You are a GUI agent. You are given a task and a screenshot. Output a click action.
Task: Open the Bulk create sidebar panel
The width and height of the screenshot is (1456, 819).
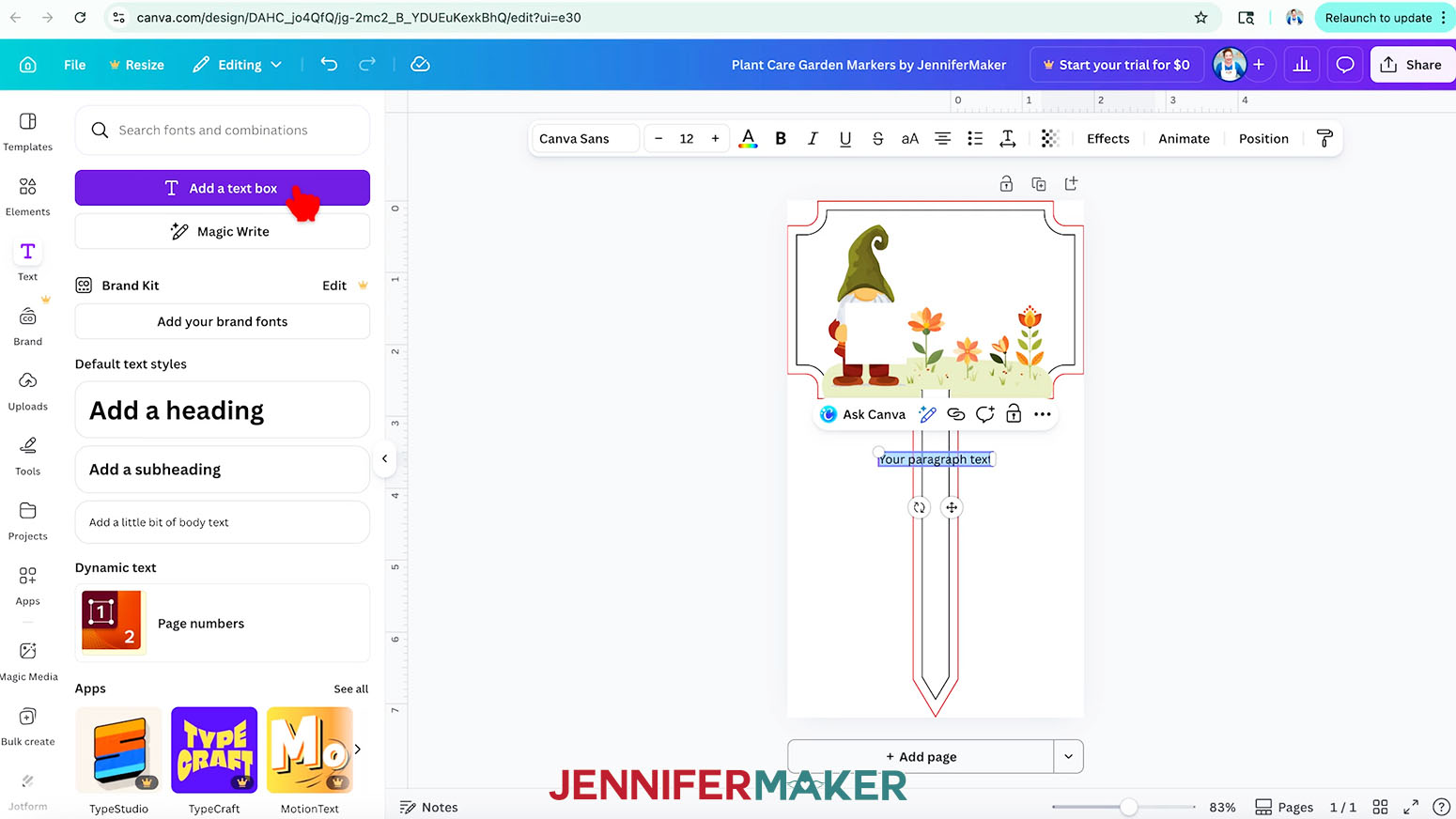coord(28,726)
